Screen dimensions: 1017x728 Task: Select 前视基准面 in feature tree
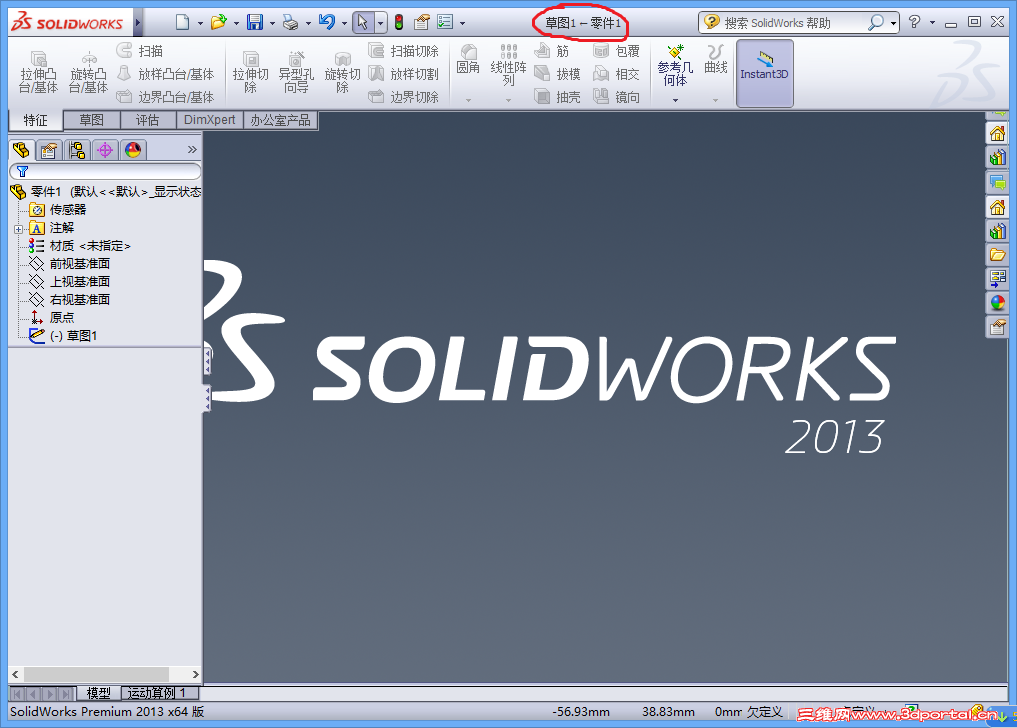(x=80, y=263)
